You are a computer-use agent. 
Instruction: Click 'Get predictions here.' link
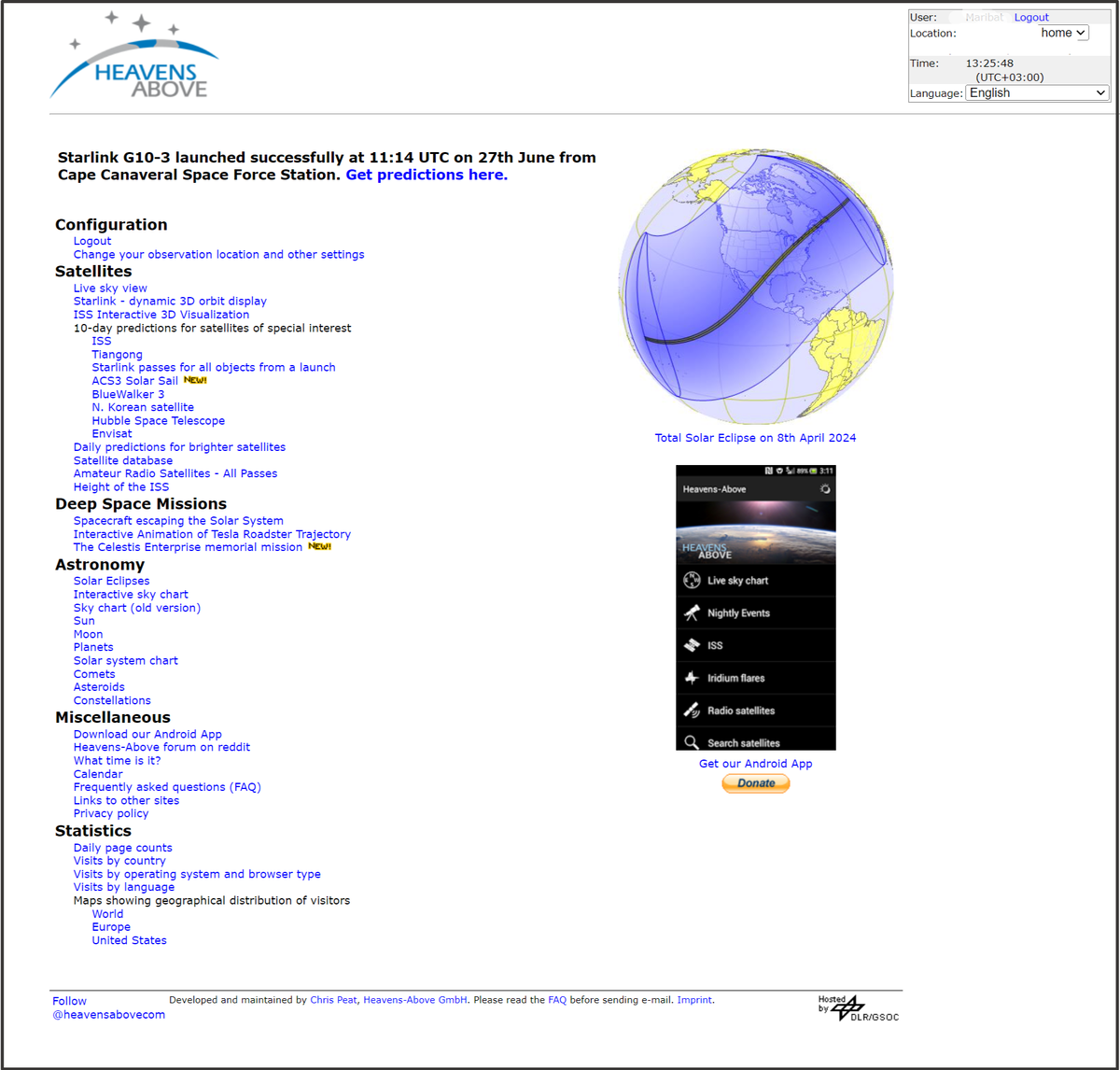427,175
